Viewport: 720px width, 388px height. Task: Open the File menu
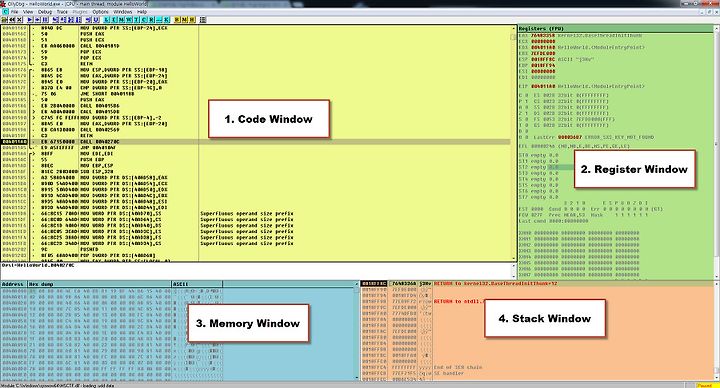coord(14,12)
